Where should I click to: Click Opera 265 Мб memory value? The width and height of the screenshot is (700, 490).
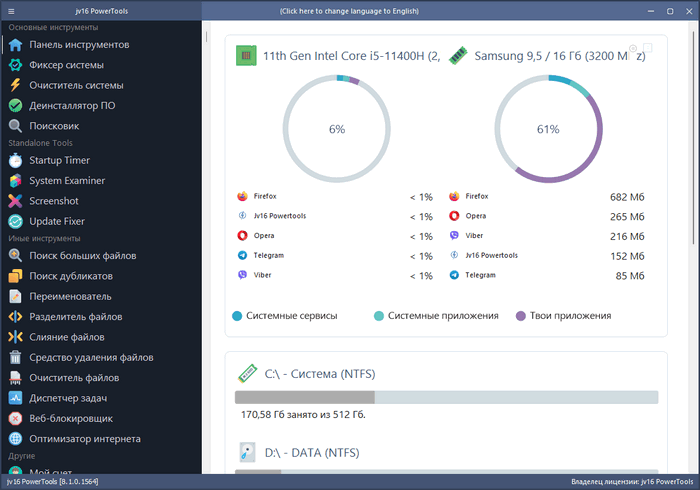click(x=627, y=216)
